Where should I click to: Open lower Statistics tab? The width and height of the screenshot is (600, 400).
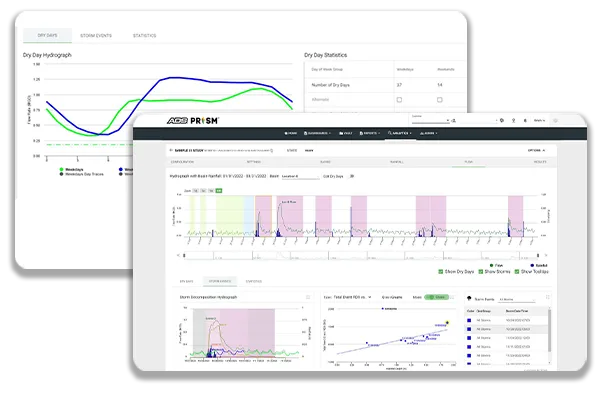(x=254, y=281)
